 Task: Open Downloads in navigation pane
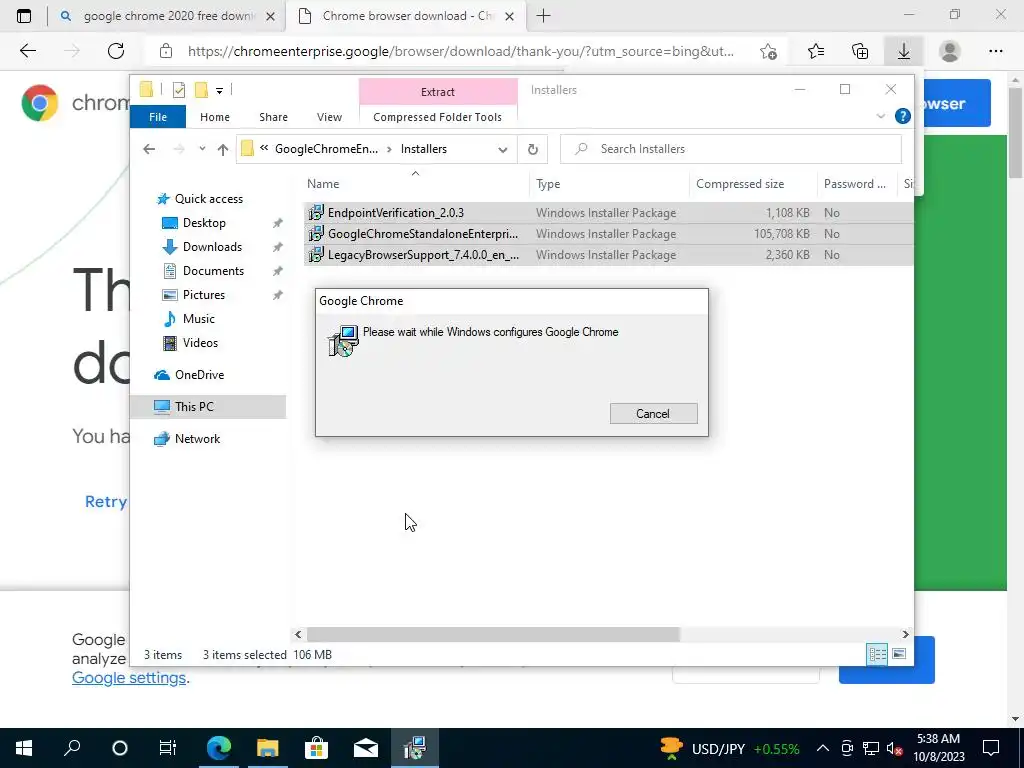(212, 247)
